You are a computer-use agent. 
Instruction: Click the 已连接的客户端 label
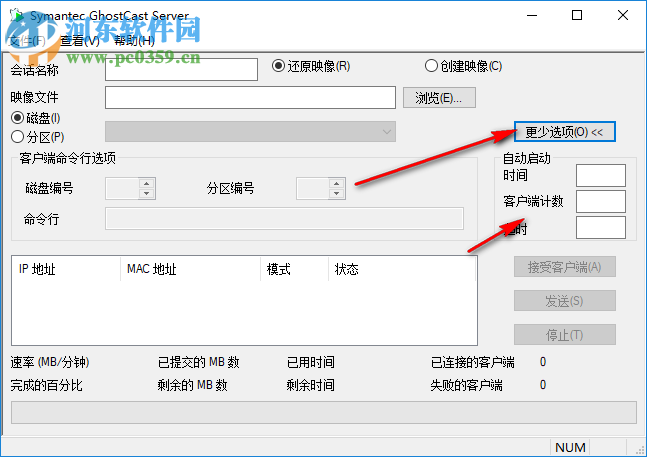tap(472, 362)
